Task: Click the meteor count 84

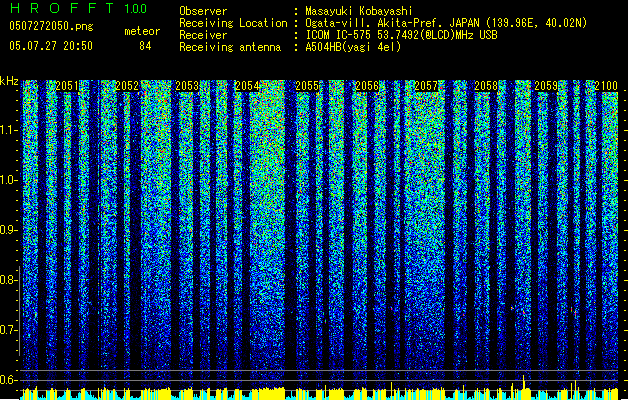Action: (145, 46)
